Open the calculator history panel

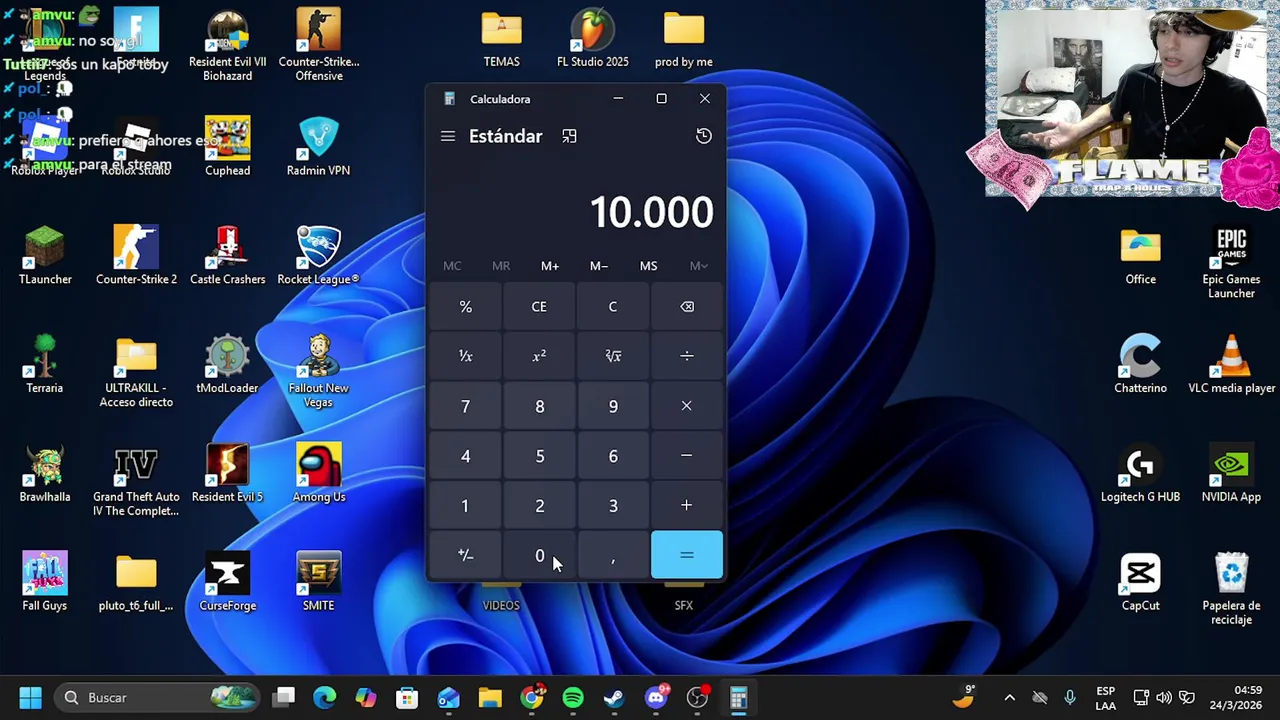[x=704, y=136]
